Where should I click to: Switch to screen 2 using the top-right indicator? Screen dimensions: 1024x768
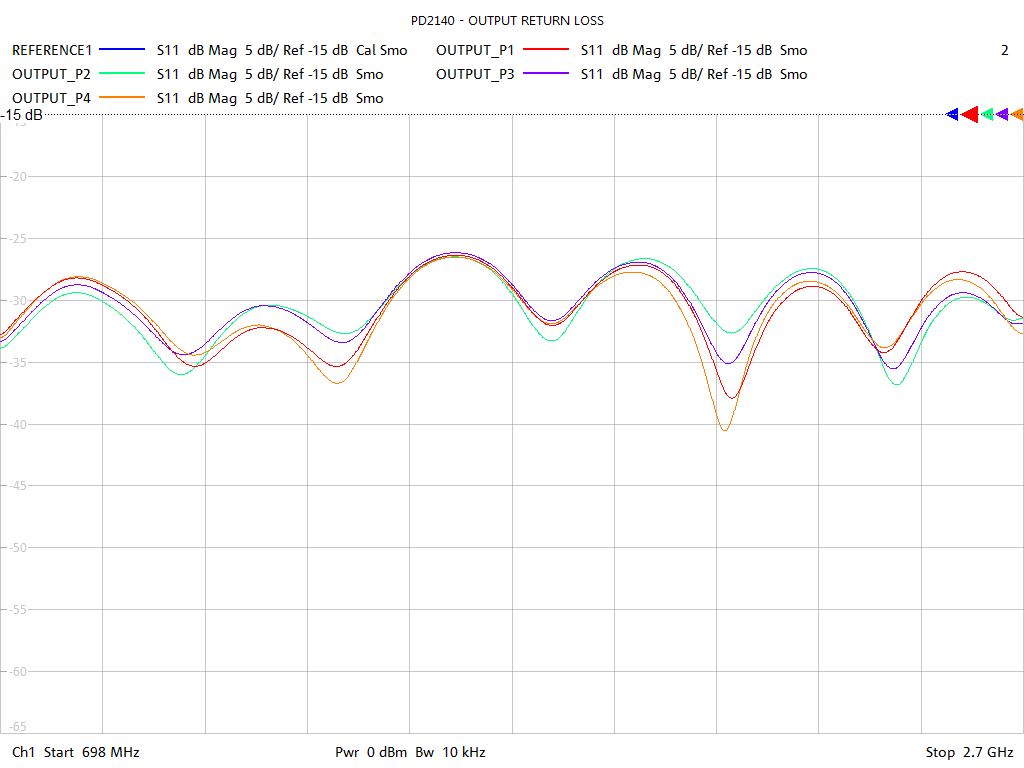coord(1002,50)
